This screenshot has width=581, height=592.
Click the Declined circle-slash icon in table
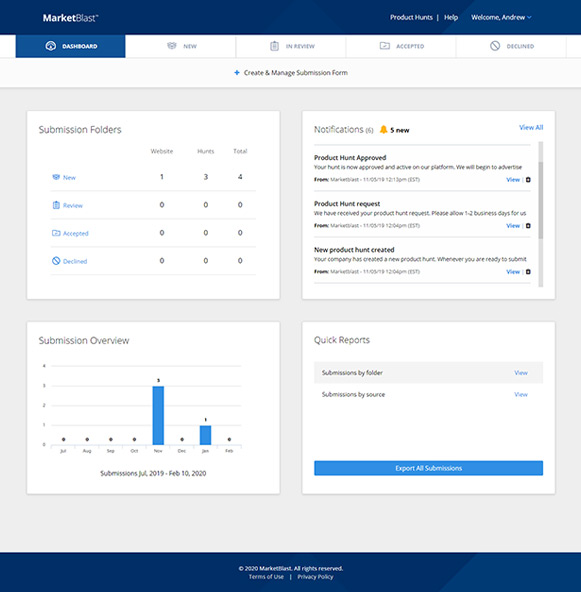coord(56,261)
